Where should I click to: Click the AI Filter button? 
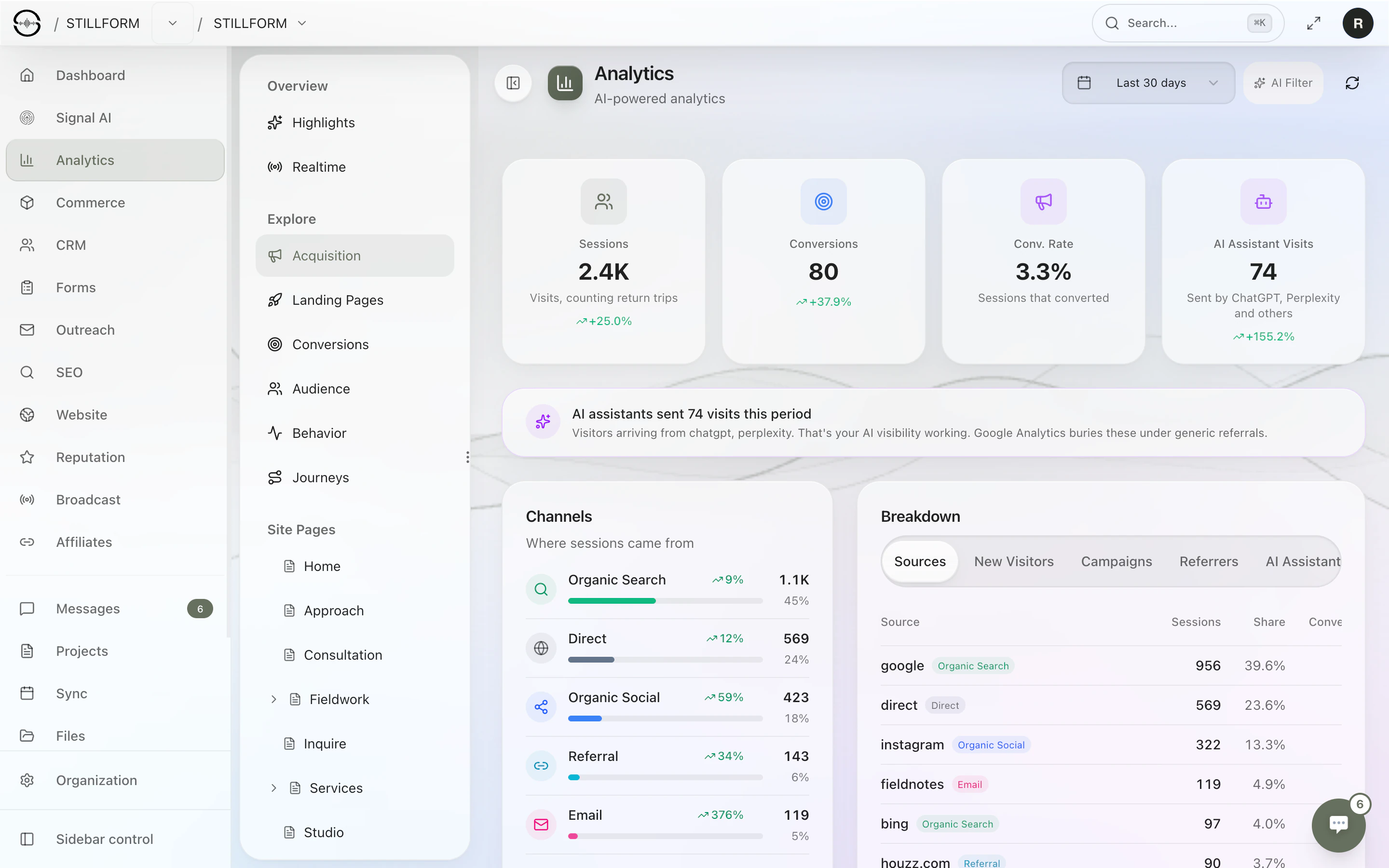pos(1283,82)
